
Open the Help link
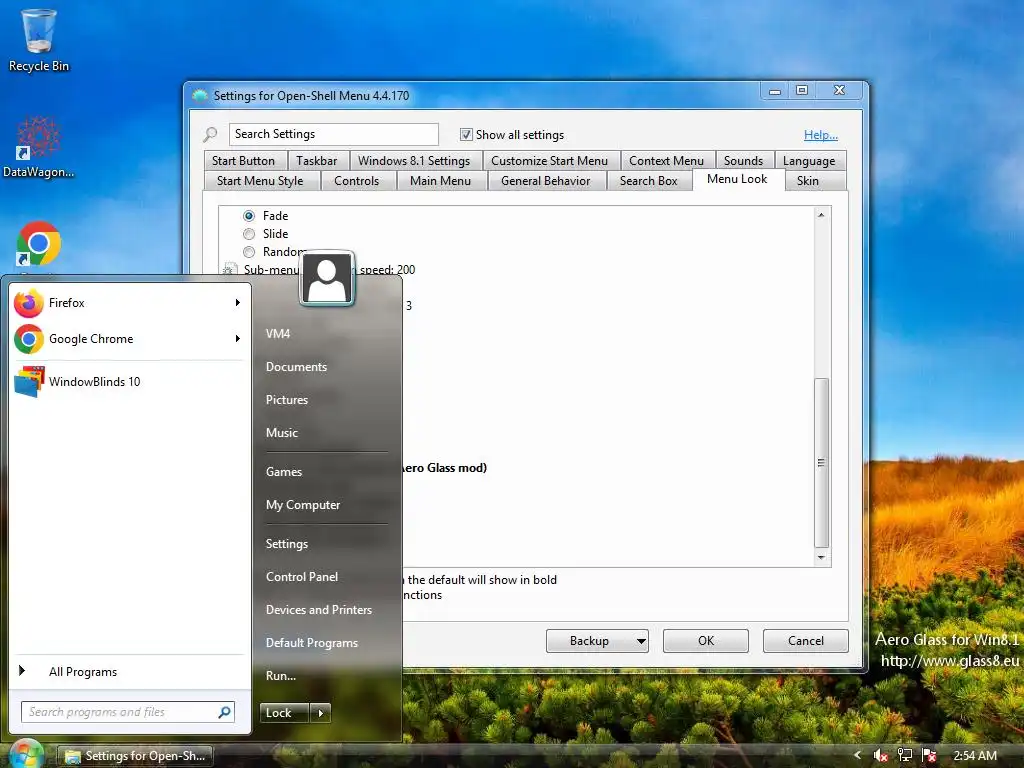[821, 135]
